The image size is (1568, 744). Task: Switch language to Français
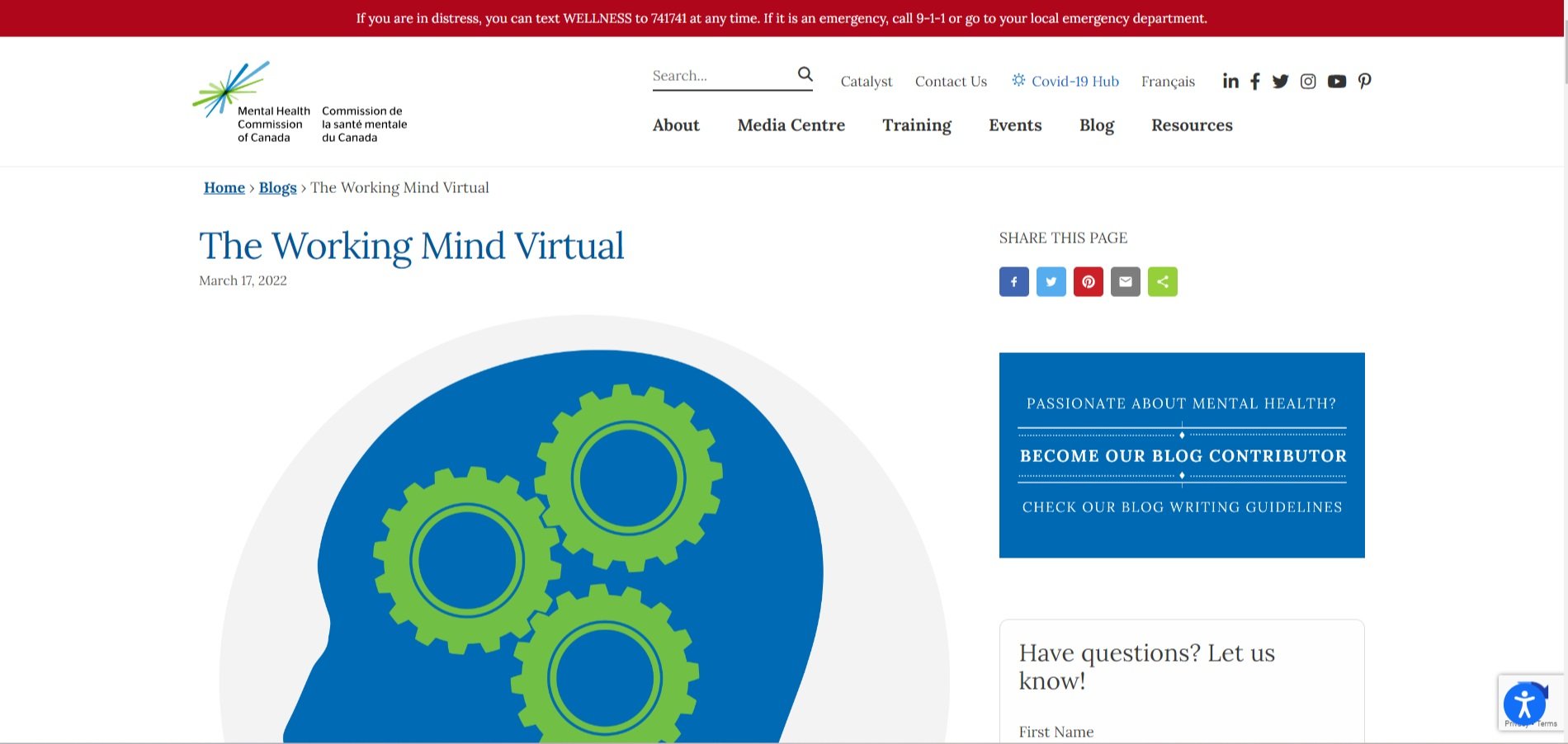[x=1168, y=82]
